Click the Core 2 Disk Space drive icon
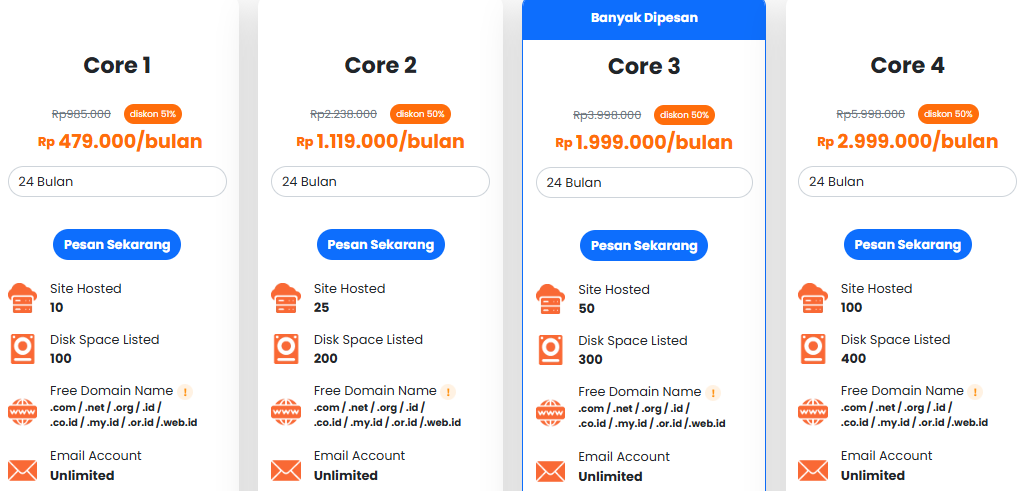1026x491 pixels. [x=285, y=348]
